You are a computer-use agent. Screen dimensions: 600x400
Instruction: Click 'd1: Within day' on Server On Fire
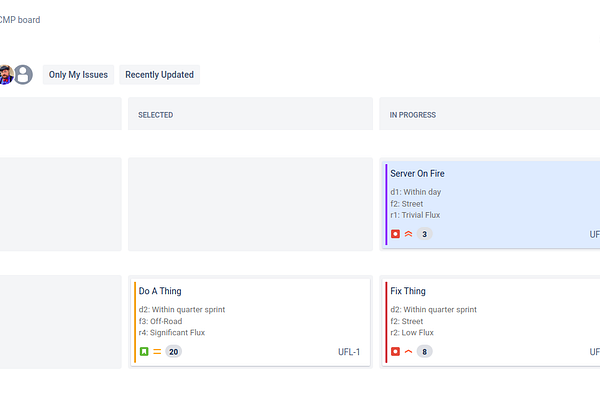pyautogui.click(x=416, y=192)
